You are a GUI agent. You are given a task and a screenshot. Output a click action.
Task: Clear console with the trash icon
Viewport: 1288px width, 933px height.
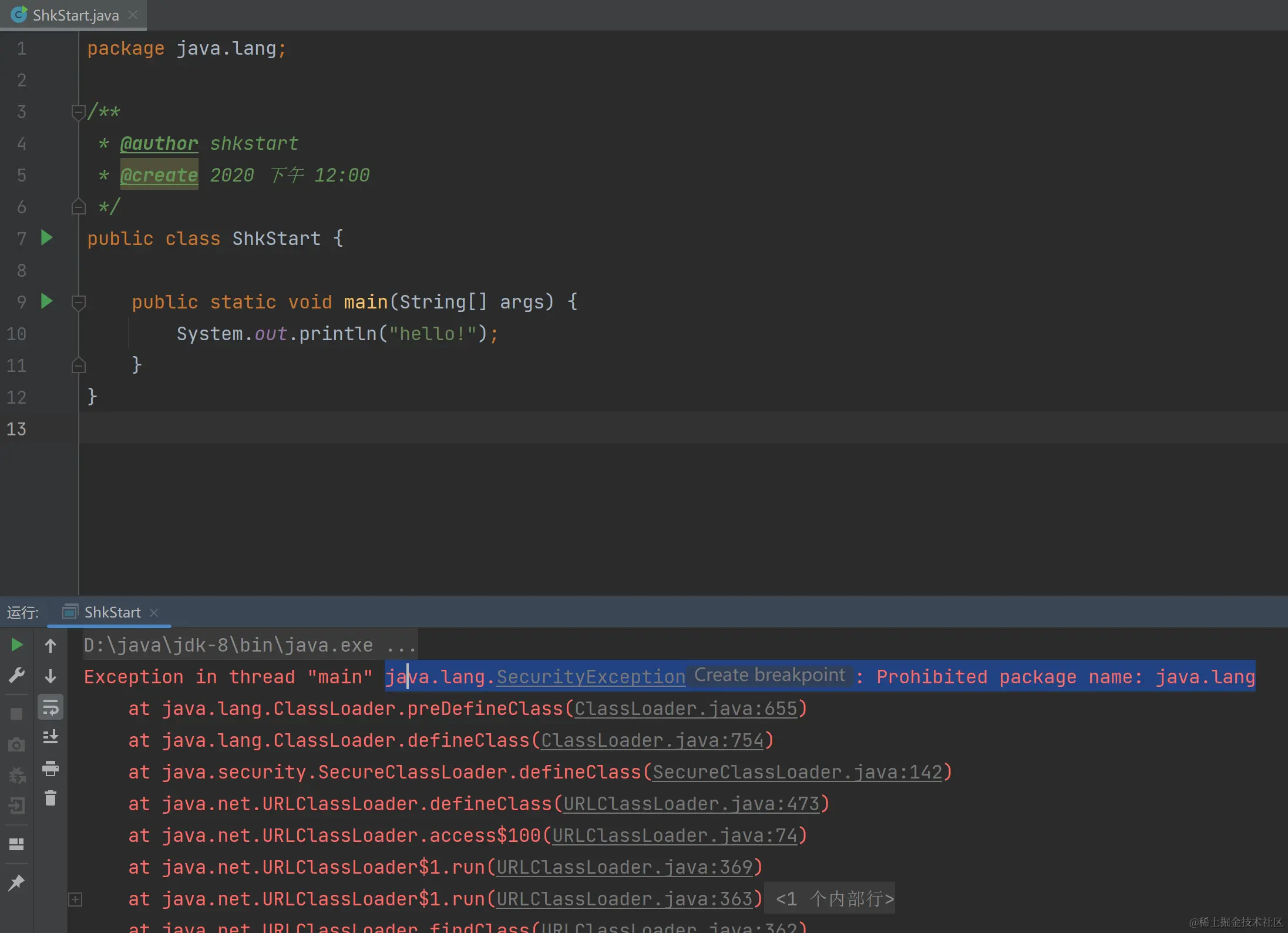click(51, 798)
